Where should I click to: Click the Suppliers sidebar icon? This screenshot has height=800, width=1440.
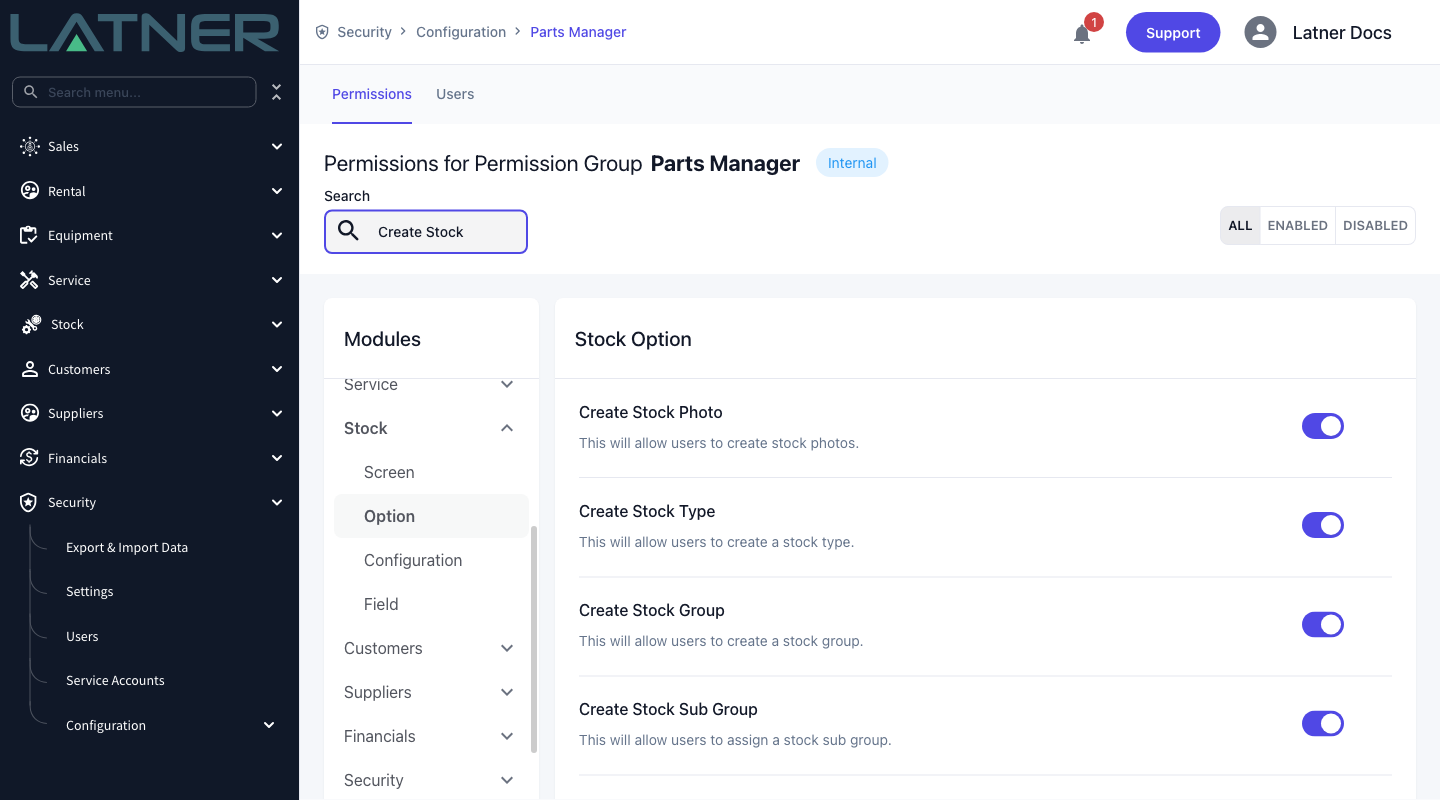point(29,413)
